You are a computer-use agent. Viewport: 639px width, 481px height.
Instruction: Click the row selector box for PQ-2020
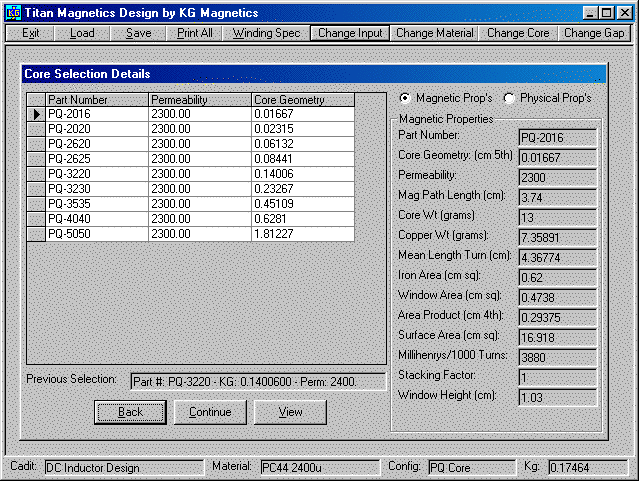pos(36,129)
